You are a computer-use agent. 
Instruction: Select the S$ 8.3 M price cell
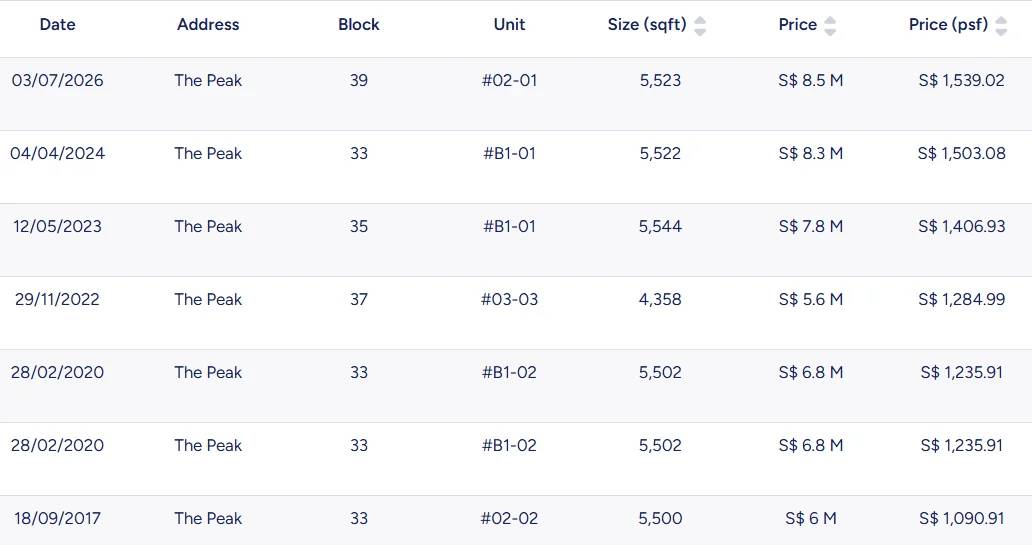(x=811, y=153)
